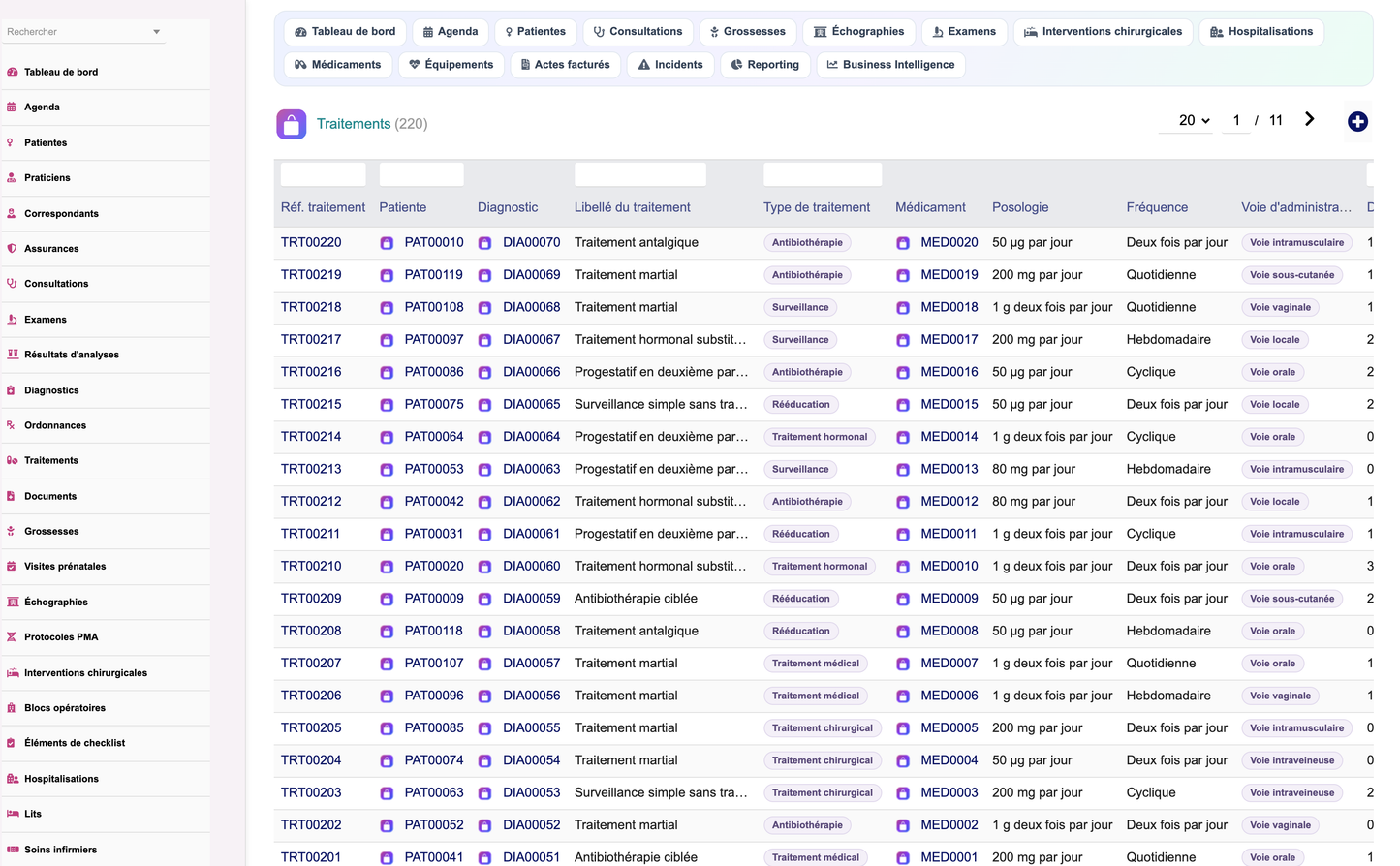Switch to Interventions chirurgicales top tab
The image size is (1400, 866).
(x=1103, y=32)
